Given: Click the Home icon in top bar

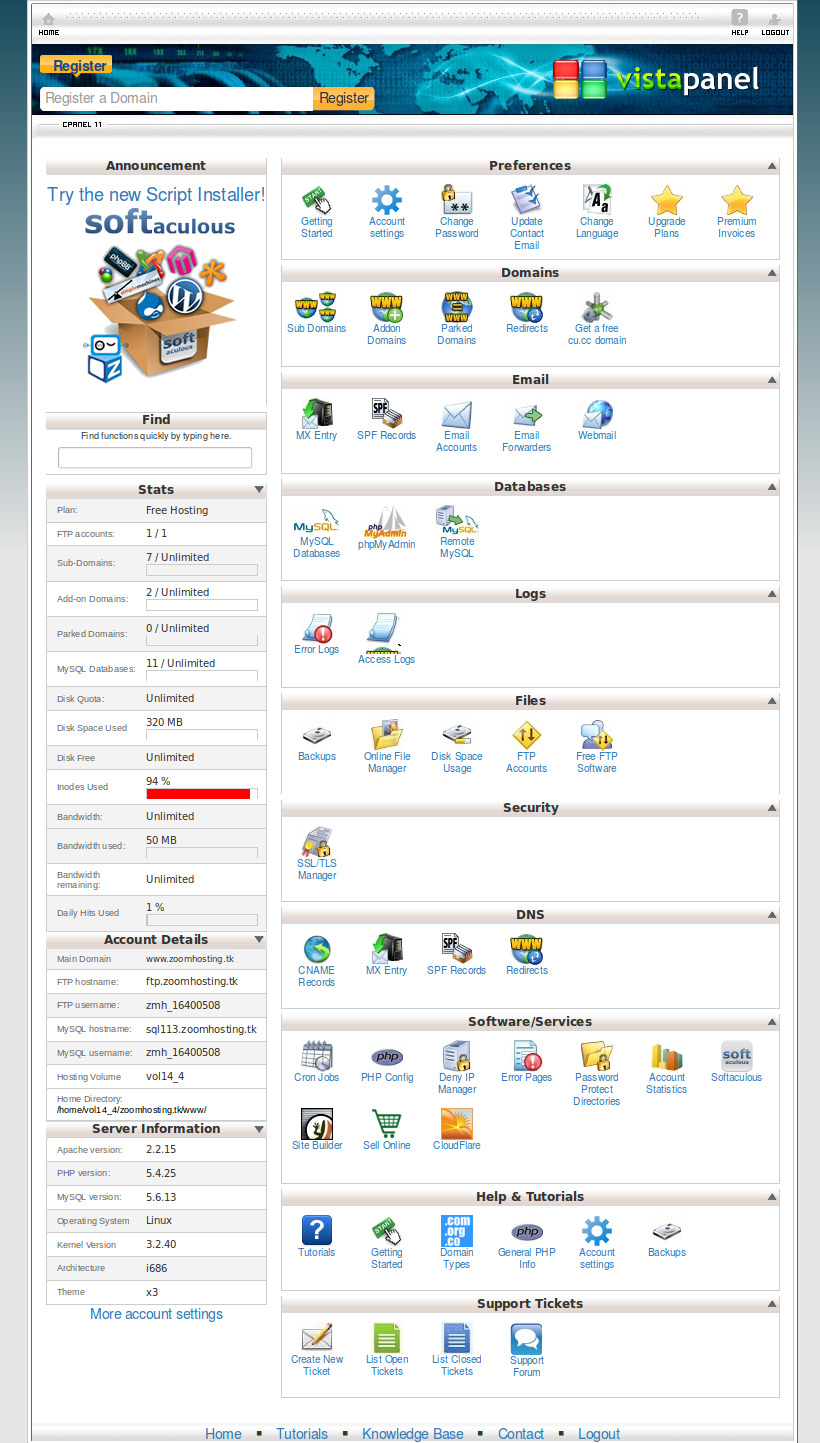Looking at the screenshot, I should [x=48, y=24].
